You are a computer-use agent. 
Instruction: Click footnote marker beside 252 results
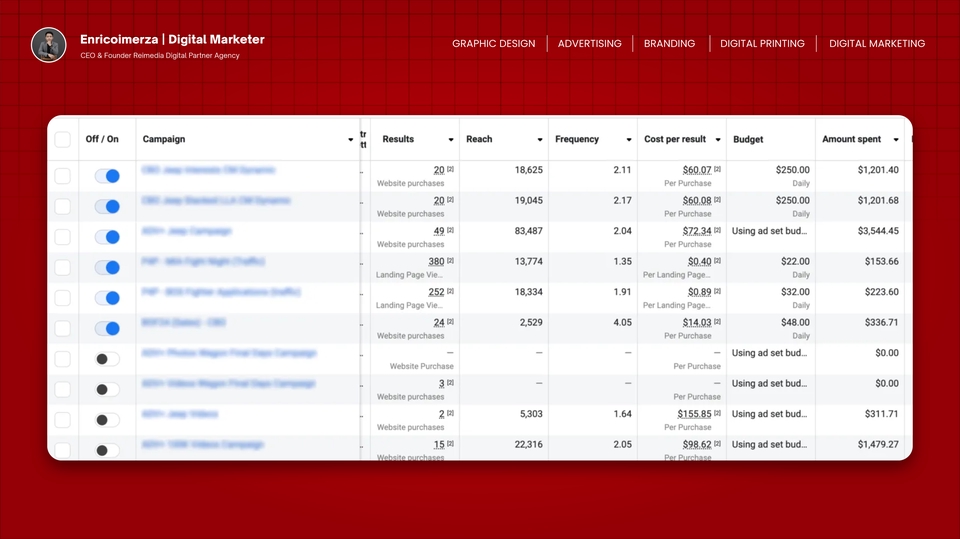(451, 292)
